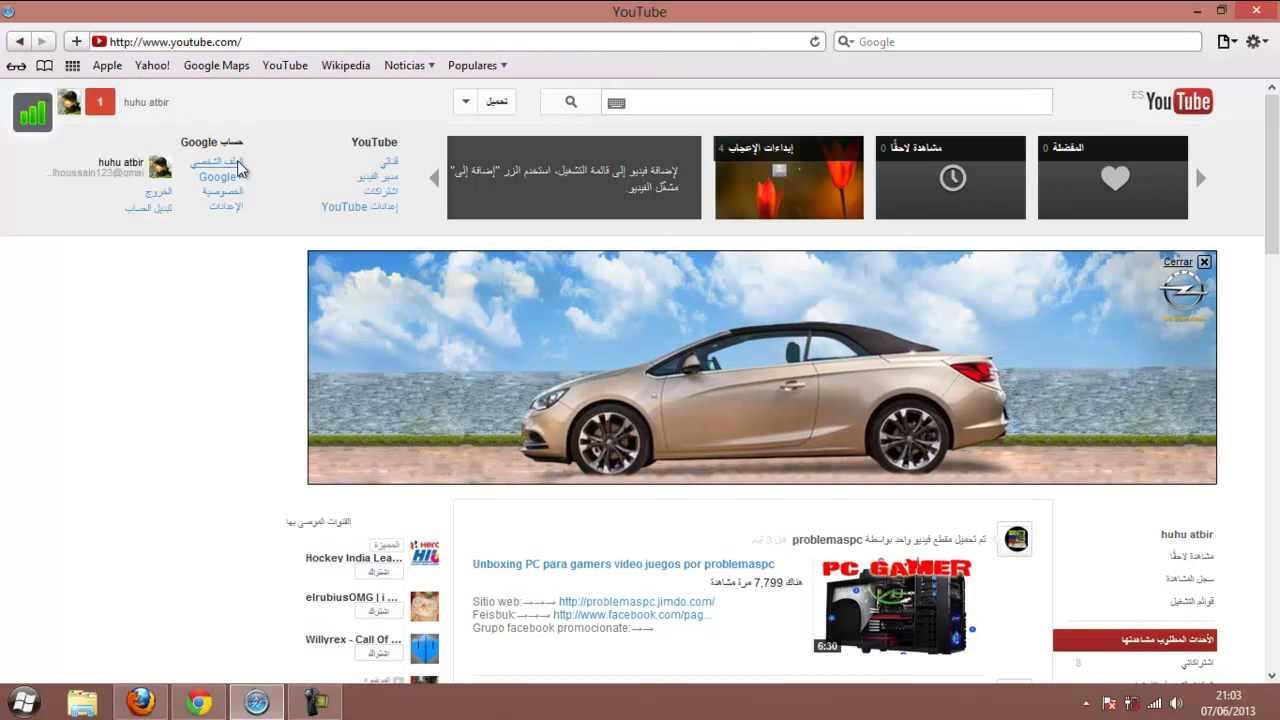This screenshot has width=1280, height=720.
Task: Open the Safari page menu icon
Action: [x=1226, y=41]
